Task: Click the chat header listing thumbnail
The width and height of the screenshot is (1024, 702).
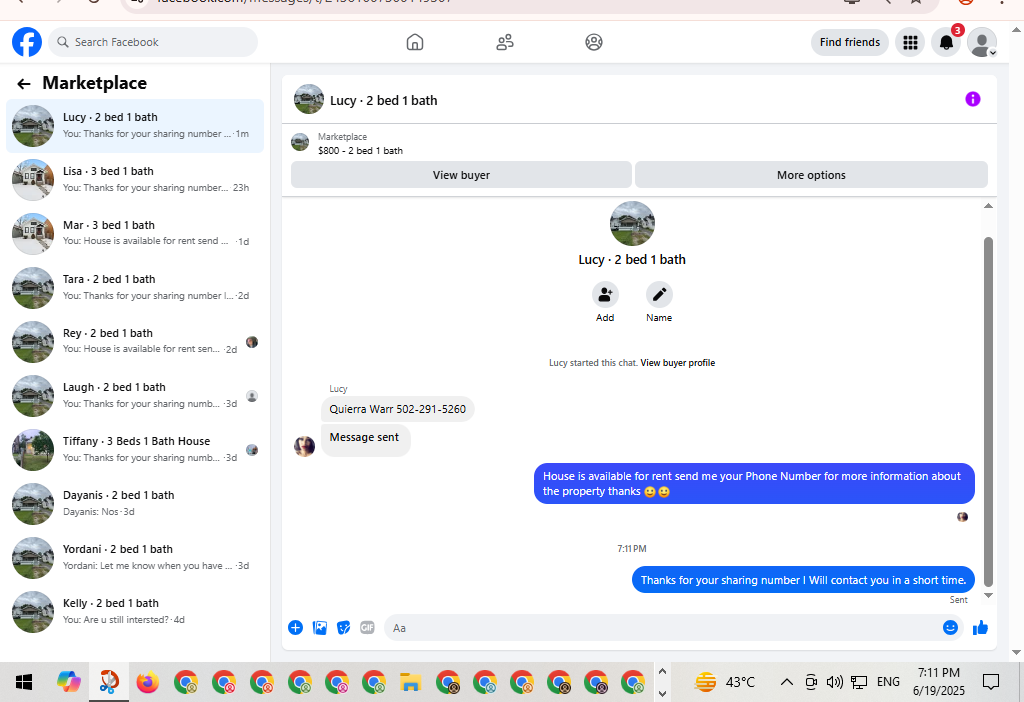Action: click(x=309, y=99)
